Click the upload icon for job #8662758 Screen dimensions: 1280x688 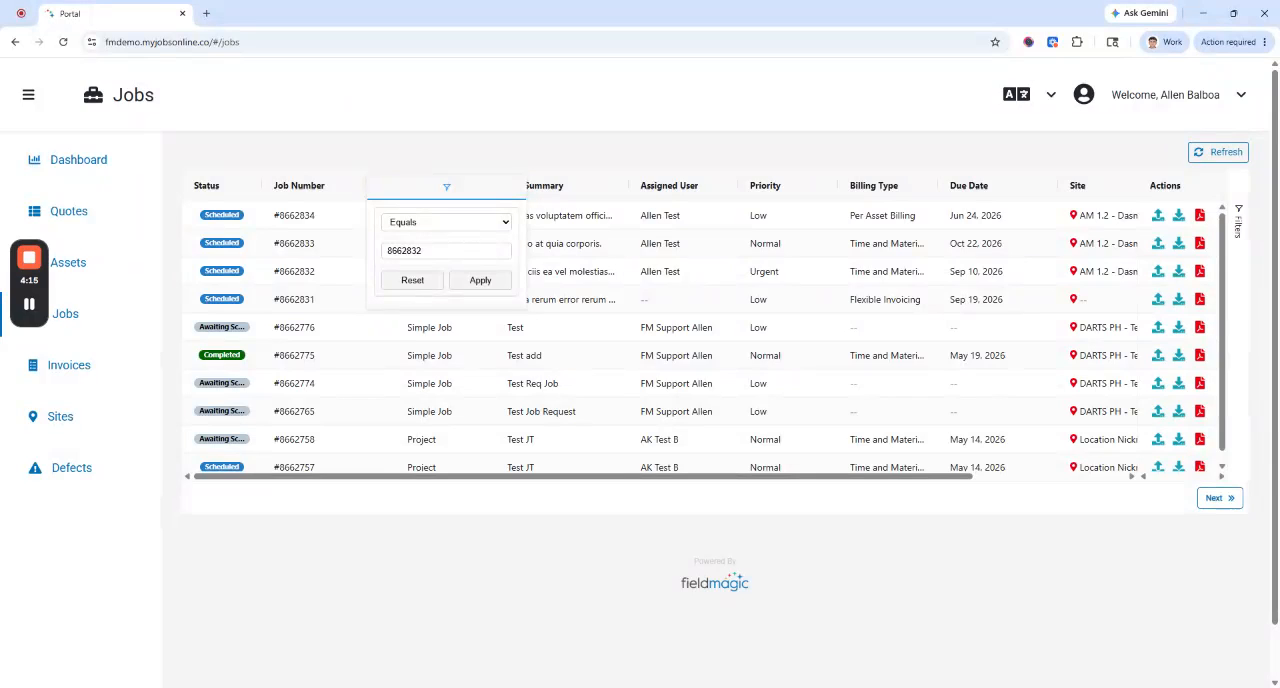point(1158,439)
